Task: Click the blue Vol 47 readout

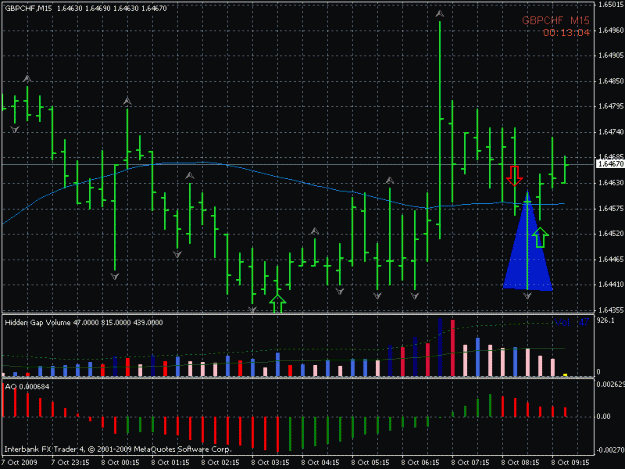Action: tap(572, 322)
